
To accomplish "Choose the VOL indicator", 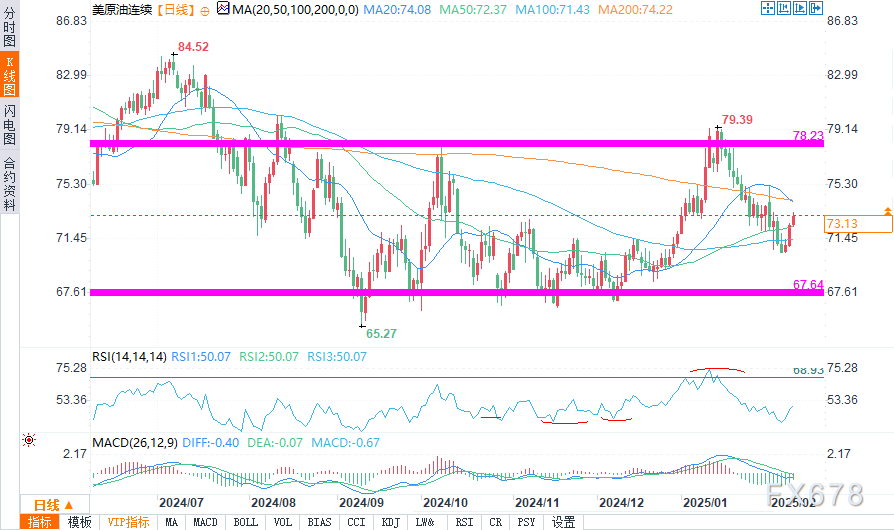I will click(x=284, y=522).
